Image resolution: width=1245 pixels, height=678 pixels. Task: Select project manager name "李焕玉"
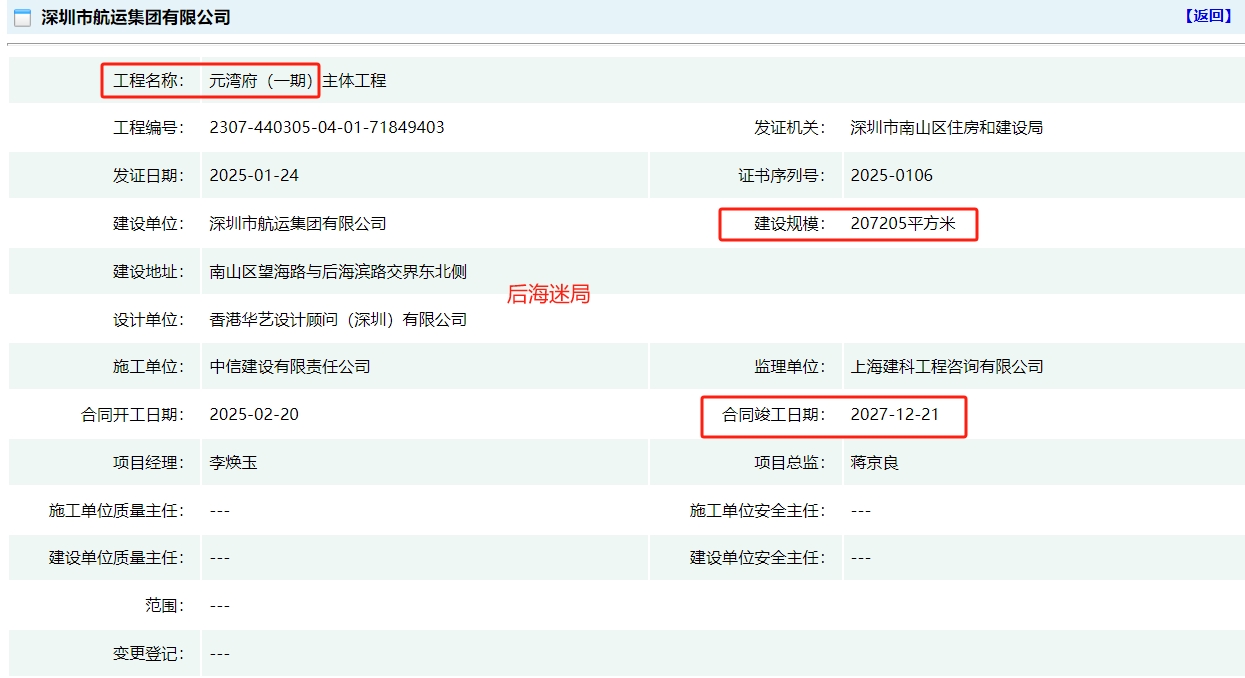234,463
